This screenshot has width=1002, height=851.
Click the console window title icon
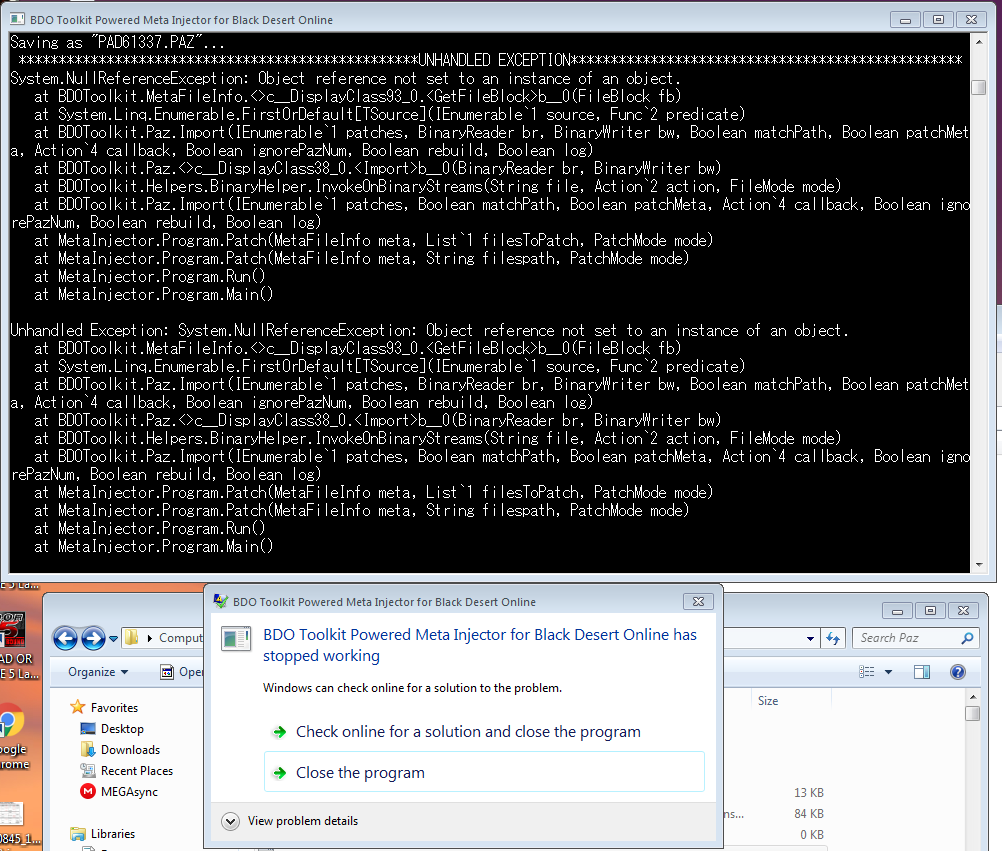pos(17,19)
